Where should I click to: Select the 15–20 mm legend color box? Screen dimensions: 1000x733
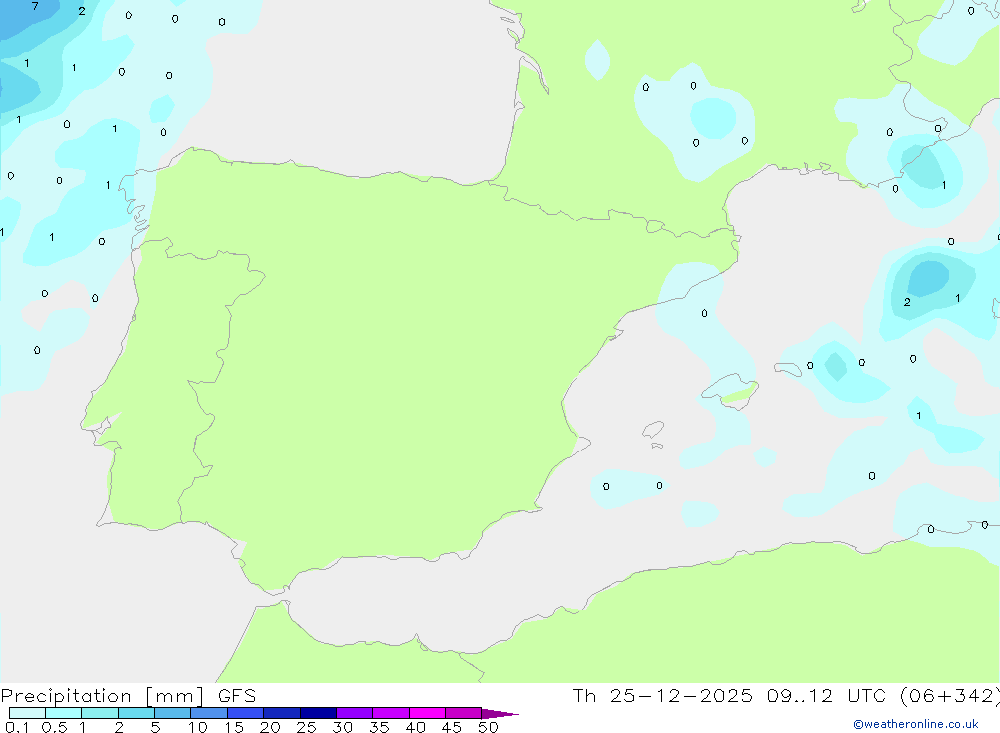246,713
